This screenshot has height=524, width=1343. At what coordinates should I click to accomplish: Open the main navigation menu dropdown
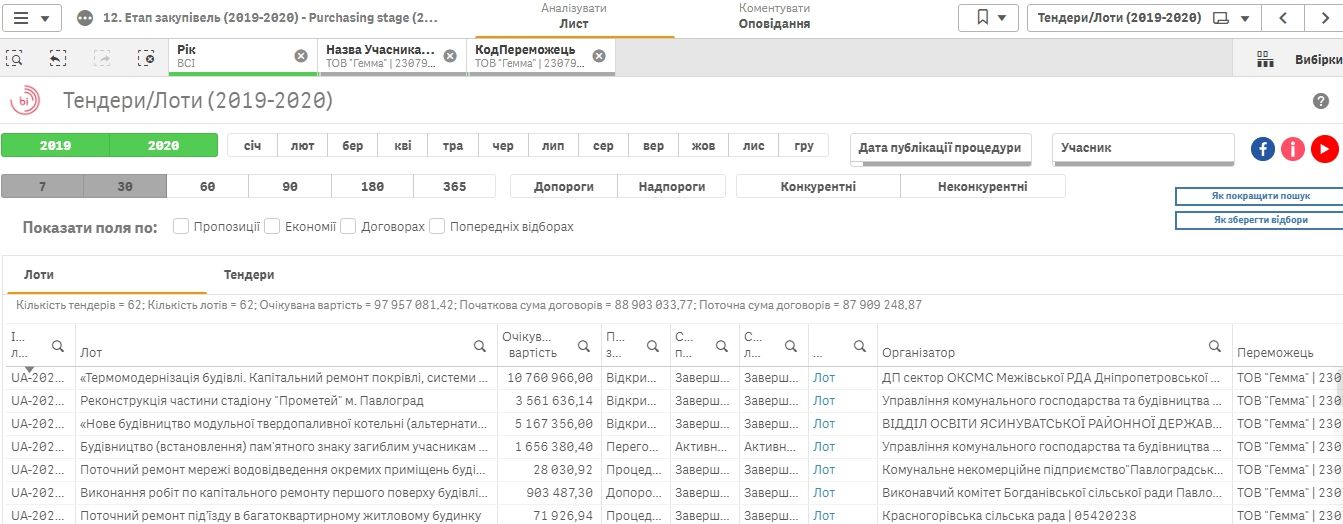pos(35,18)
